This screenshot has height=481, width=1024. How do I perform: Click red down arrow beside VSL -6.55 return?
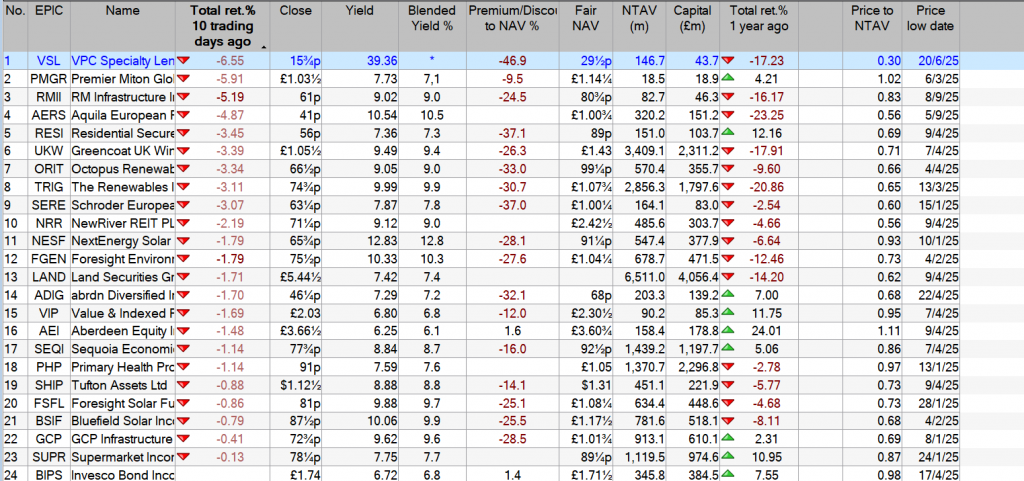click(x=183, y=61)
